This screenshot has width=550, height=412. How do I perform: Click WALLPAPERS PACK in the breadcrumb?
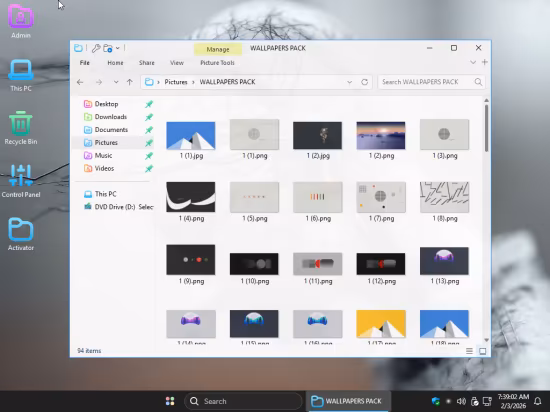click(x=227, y=82)
